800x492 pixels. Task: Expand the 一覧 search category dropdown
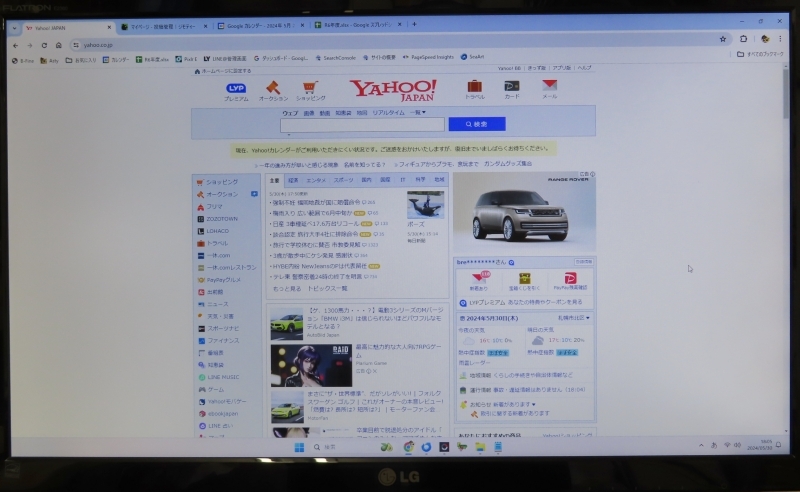418,112
